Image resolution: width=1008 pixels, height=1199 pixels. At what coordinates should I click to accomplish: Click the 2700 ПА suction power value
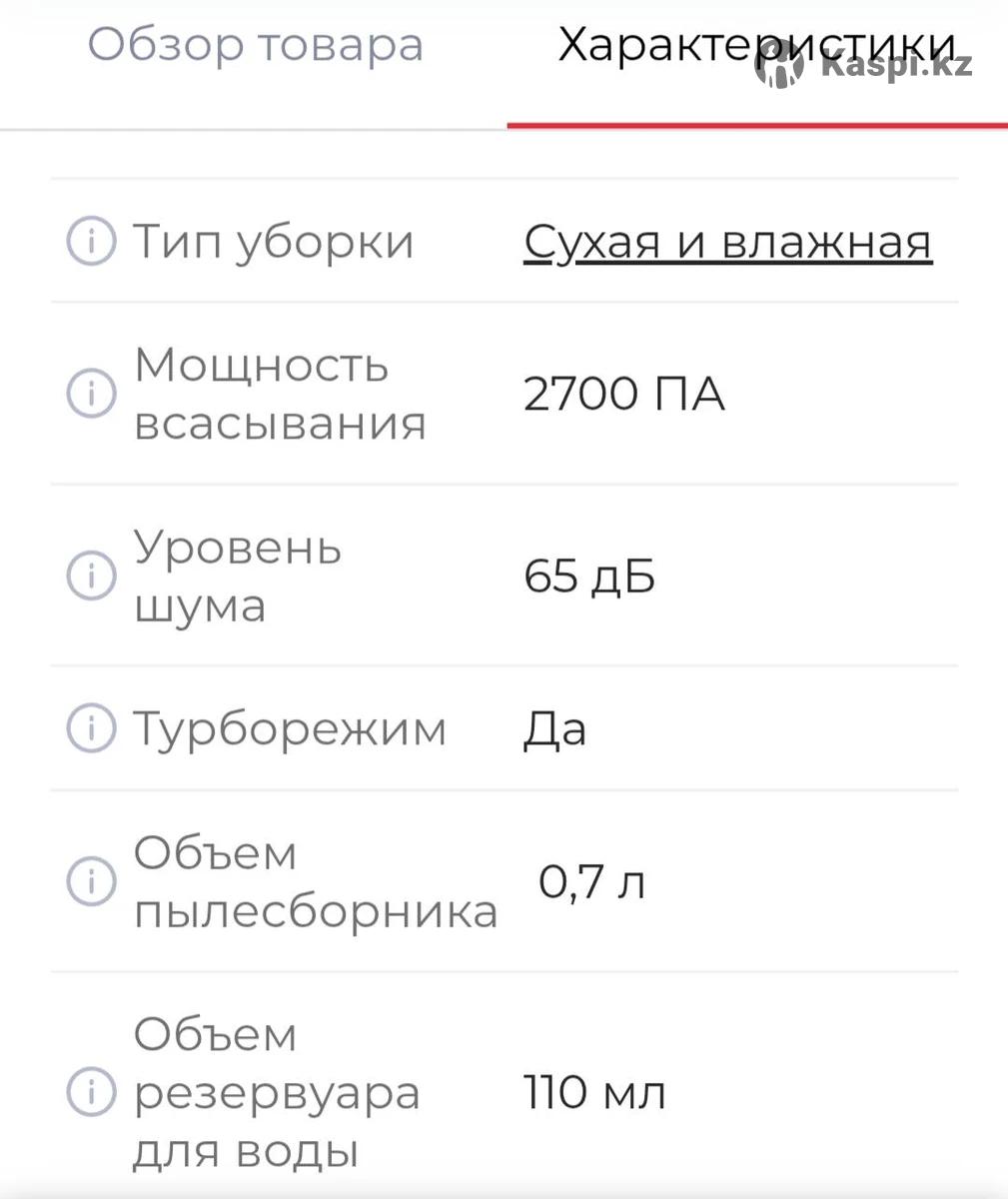click(x=623, y=394)
